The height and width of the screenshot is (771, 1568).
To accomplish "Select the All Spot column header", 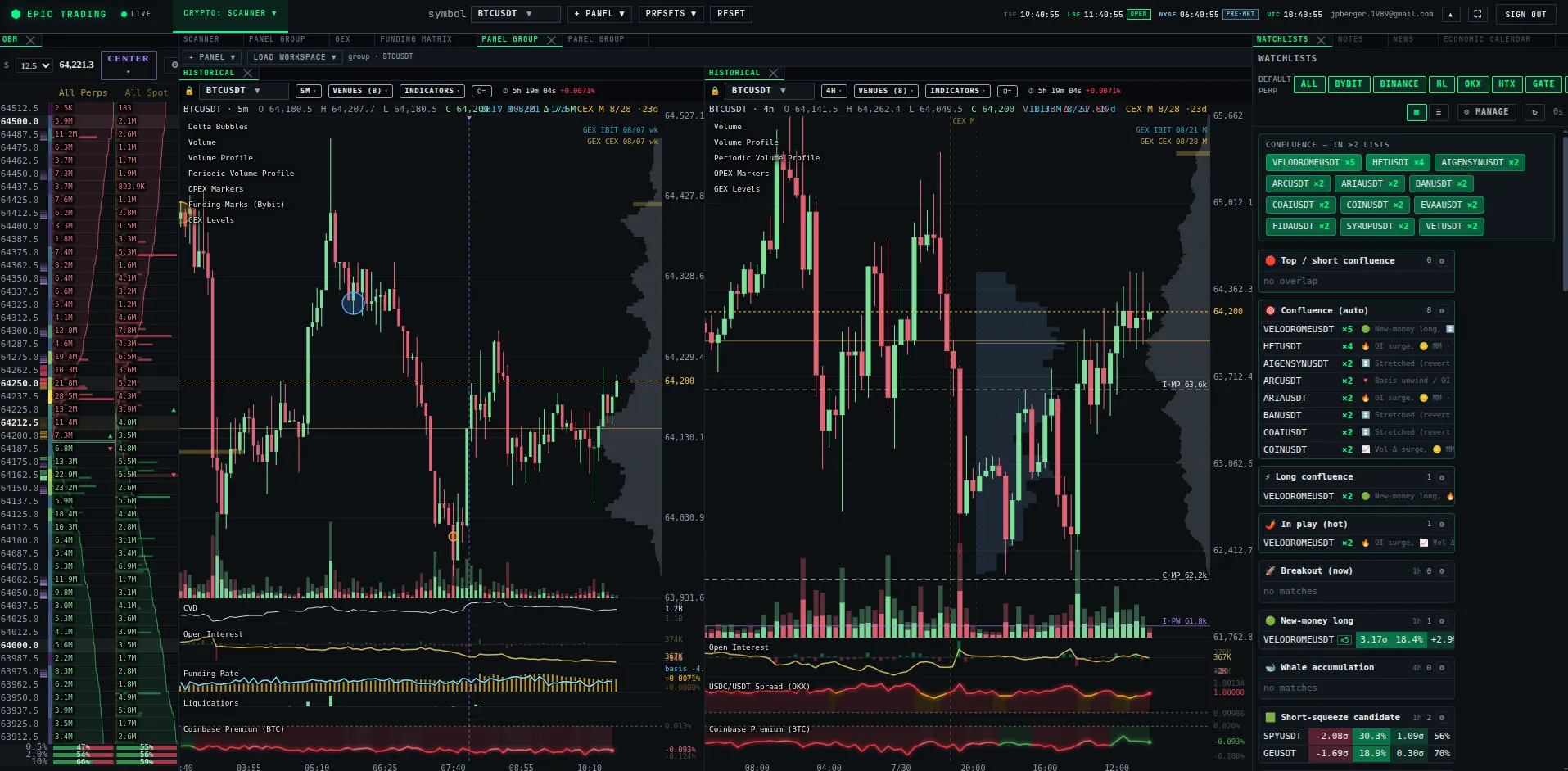I will tap(147, 92).
